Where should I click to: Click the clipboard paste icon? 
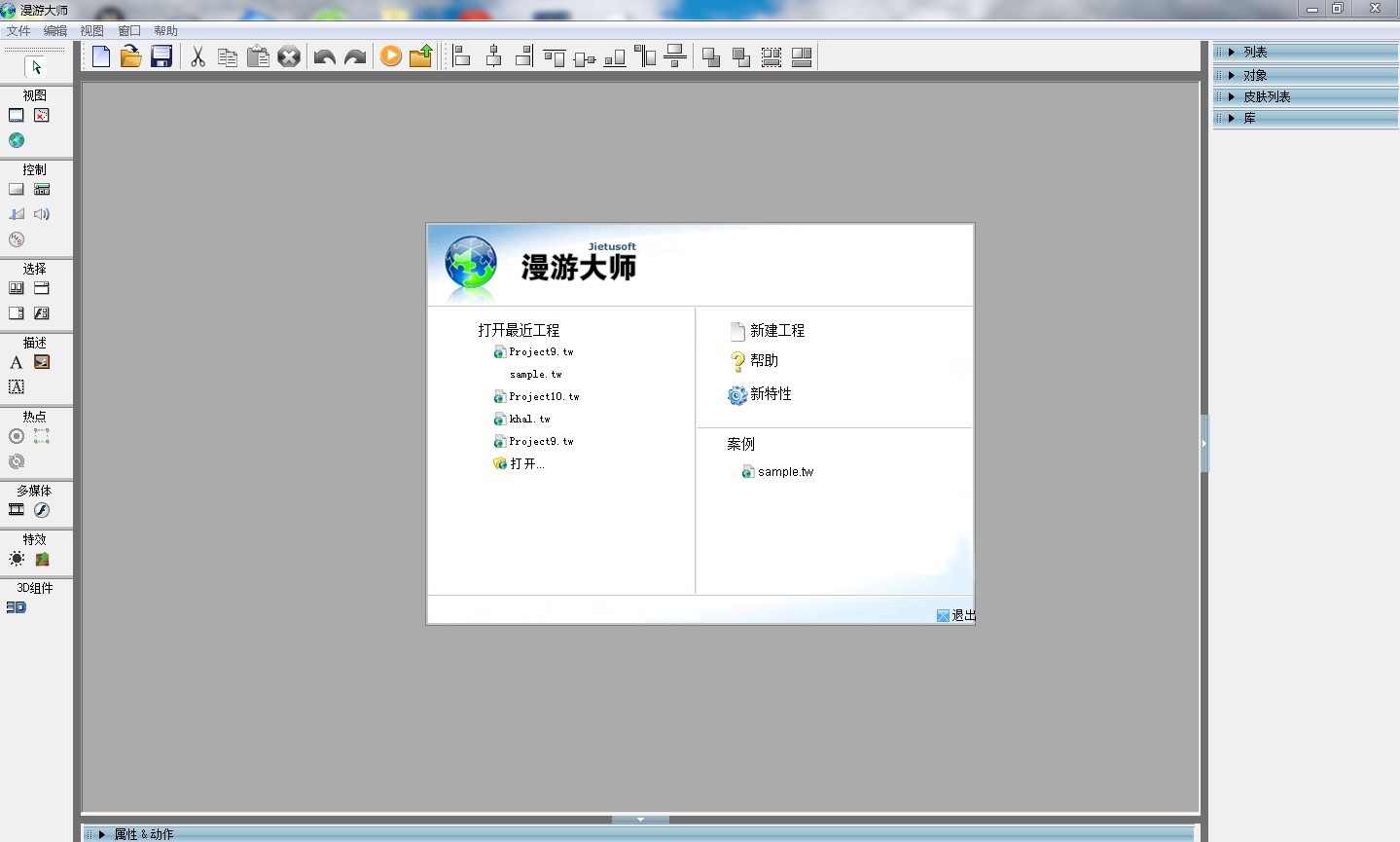(x=258, y=56)
